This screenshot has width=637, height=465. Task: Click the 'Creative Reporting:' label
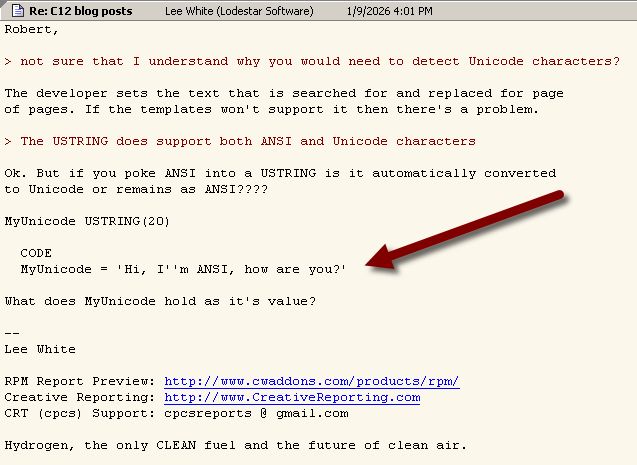coord(80,397)
